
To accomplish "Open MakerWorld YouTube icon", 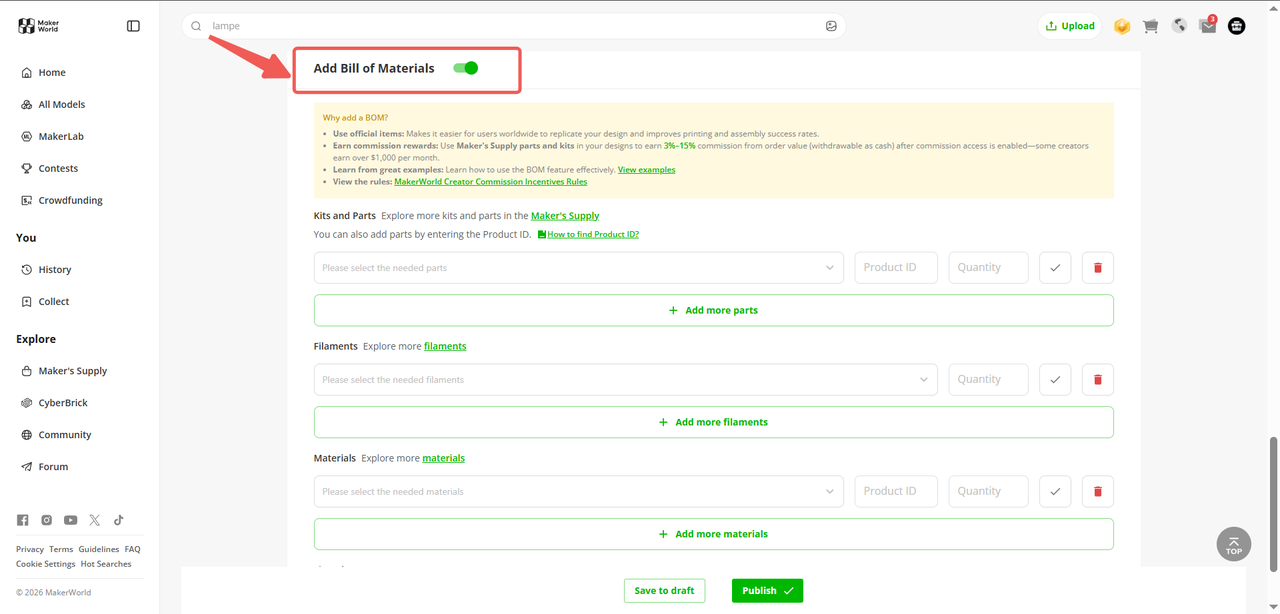I will coord(71,520).
